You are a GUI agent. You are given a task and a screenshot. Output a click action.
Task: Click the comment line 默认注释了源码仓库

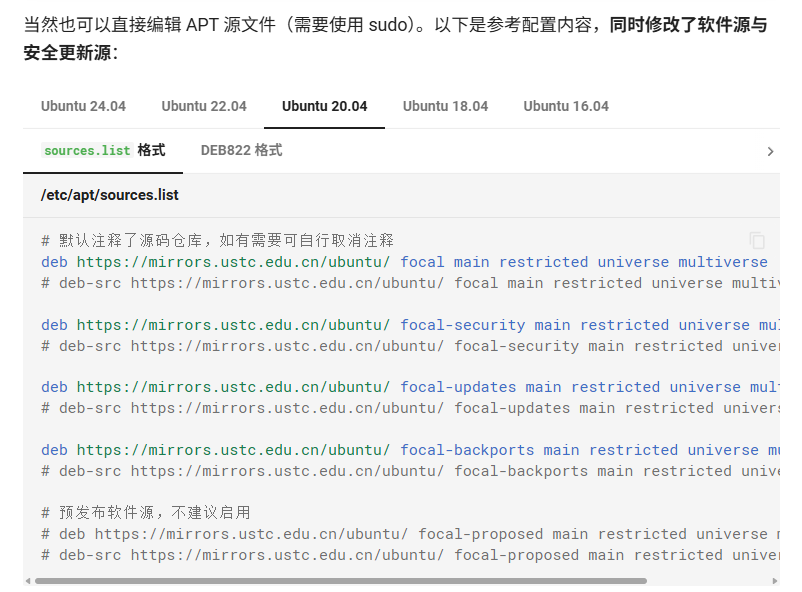(218, 240)
